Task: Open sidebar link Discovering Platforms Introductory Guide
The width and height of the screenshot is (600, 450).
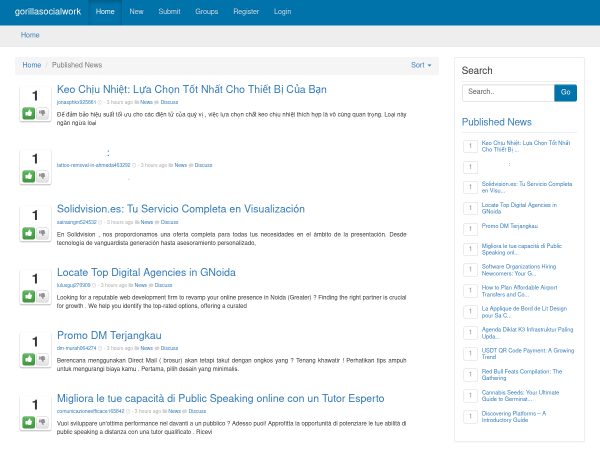Action: [x=514, y=417]
